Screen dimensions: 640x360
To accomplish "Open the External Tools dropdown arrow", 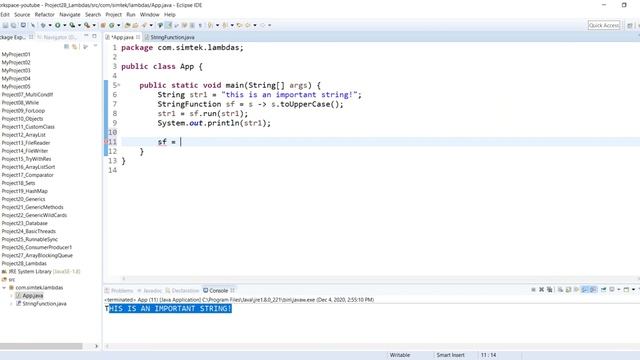I will pos(94,25).
